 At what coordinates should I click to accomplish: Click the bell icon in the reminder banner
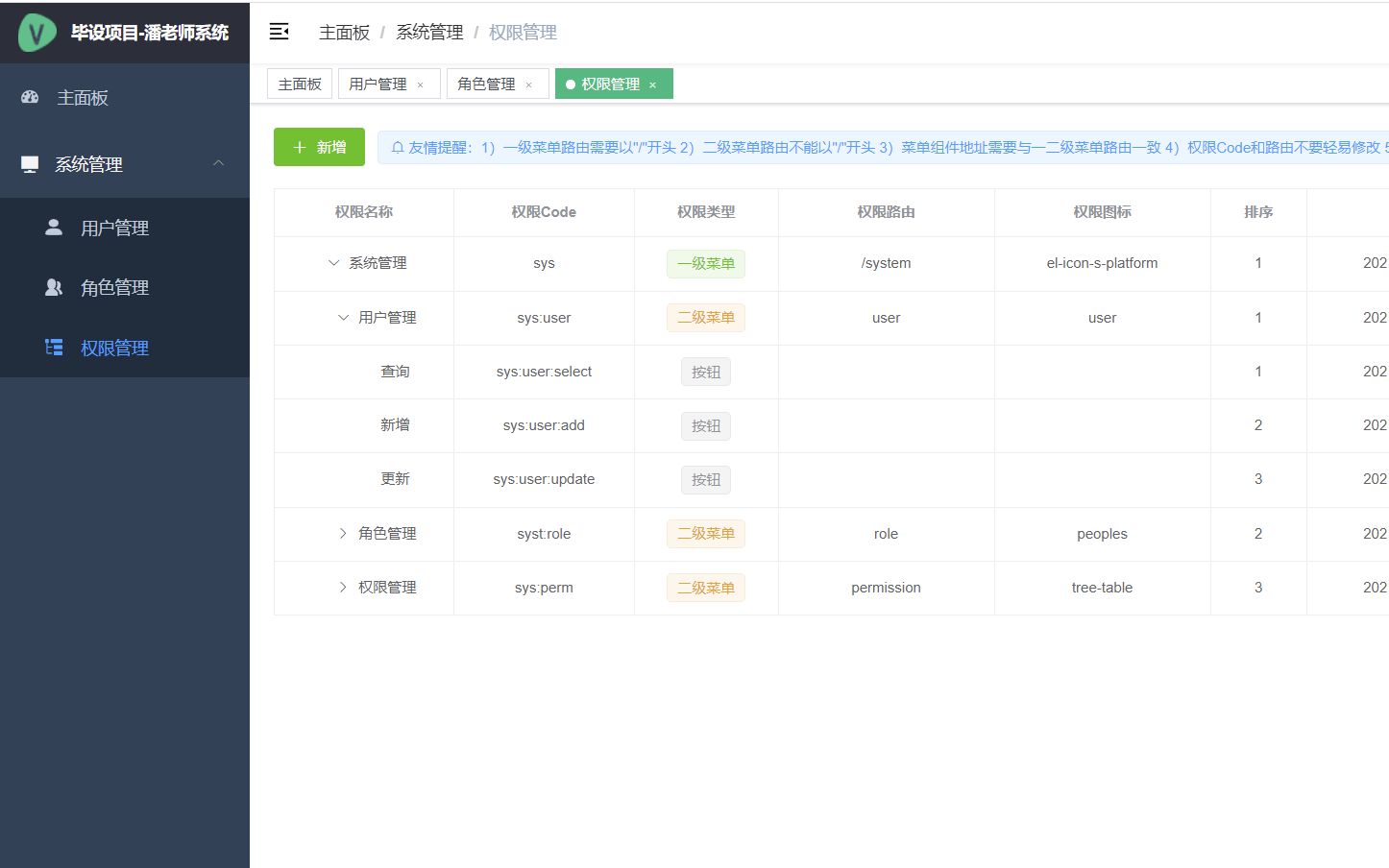click(397, 147)
